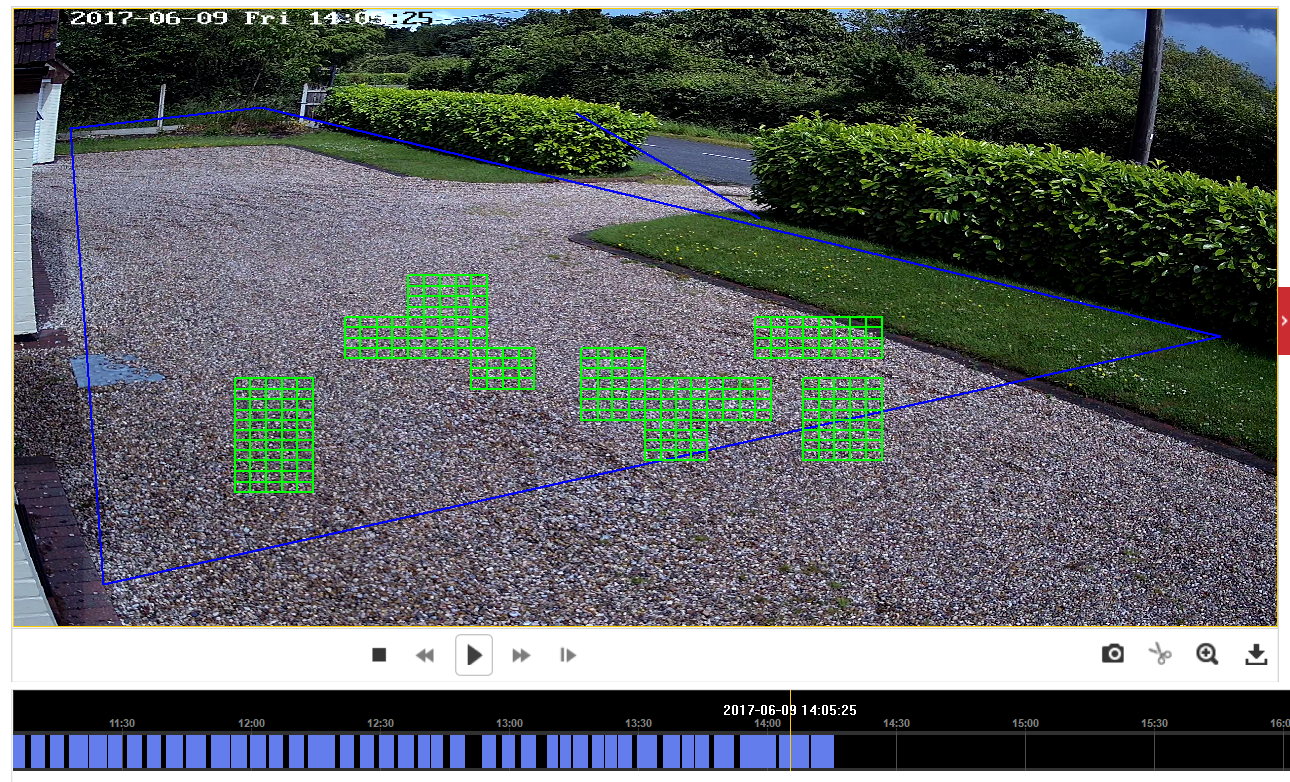Screen dimensions: 1290x782
Task: Advance playback by a single frame
Action: tap(568, 655)
